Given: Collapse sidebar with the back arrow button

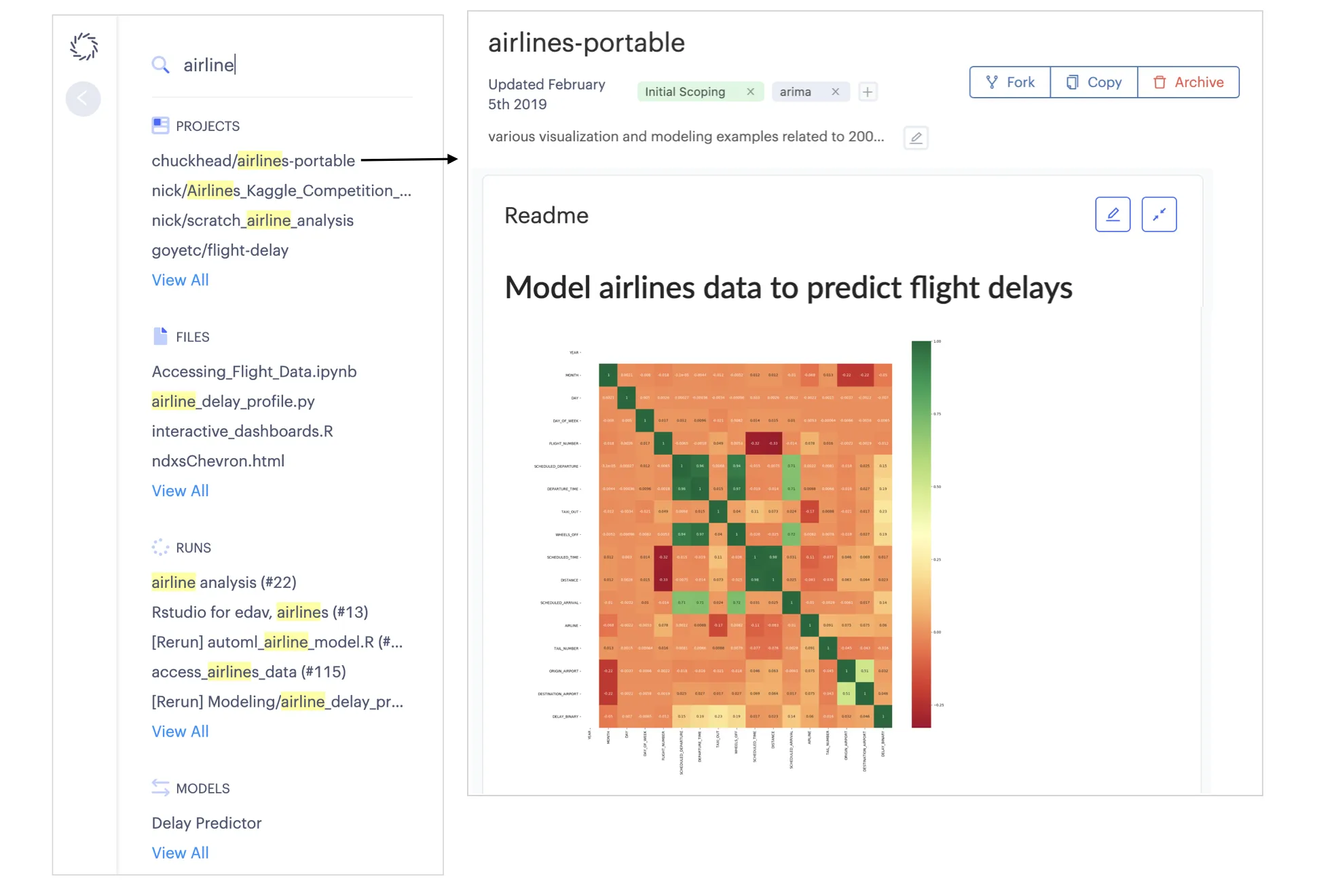Looking at the screenshot, I should pyautogui.click(x=83, y=99).
